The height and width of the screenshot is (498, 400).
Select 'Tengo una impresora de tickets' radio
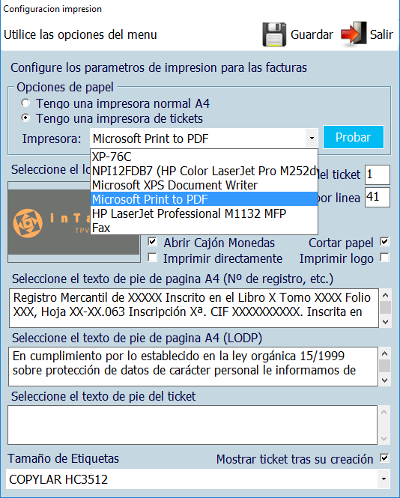(x=25, y=118)
